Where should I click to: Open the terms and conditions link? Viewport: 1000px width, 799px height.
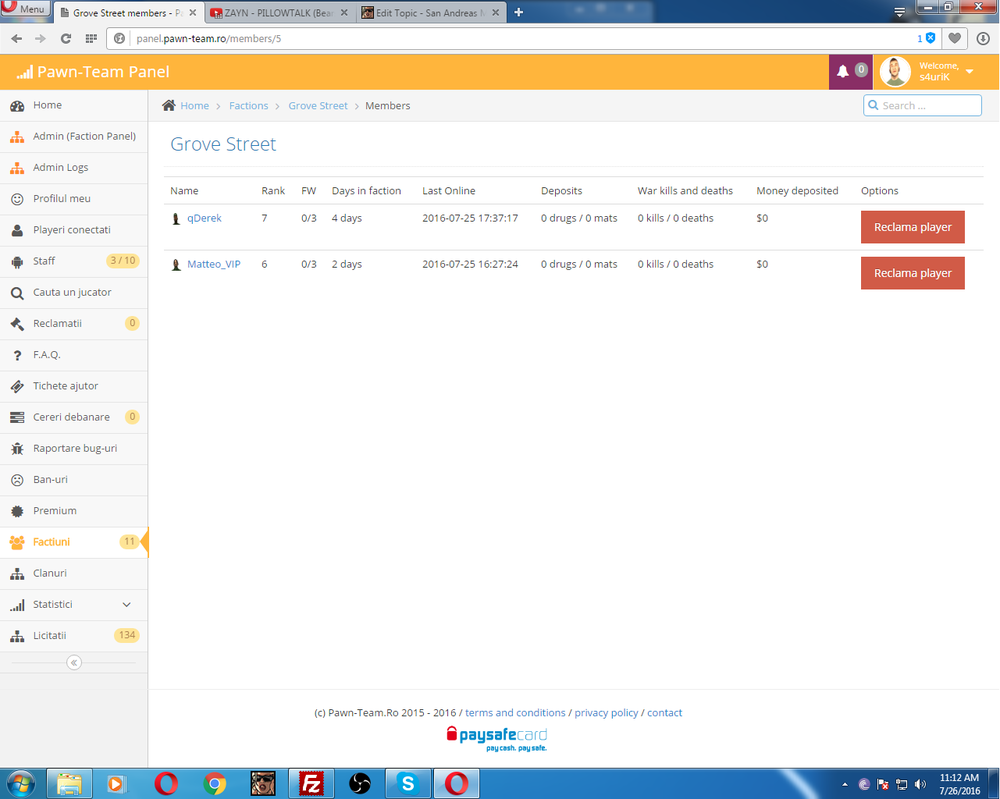pyautogui.click(x=515, y=713)
